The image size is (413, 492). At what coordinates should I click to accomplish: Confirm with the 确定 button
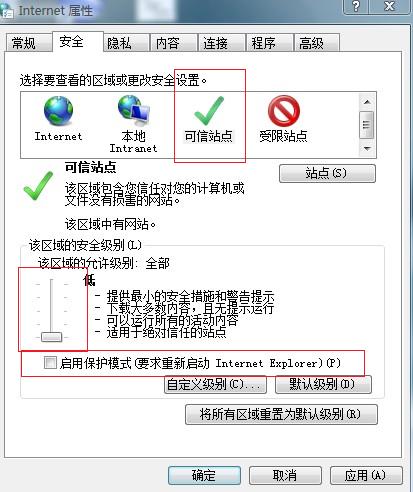click(204, 475)
